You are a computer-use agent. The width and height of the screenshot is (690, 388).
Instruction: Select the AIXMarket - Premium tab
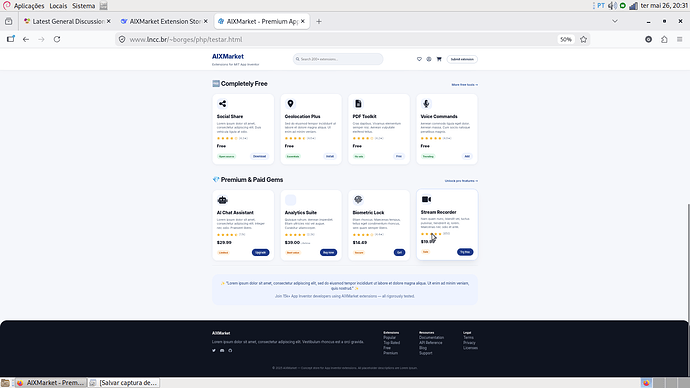[x=262, y=21]
